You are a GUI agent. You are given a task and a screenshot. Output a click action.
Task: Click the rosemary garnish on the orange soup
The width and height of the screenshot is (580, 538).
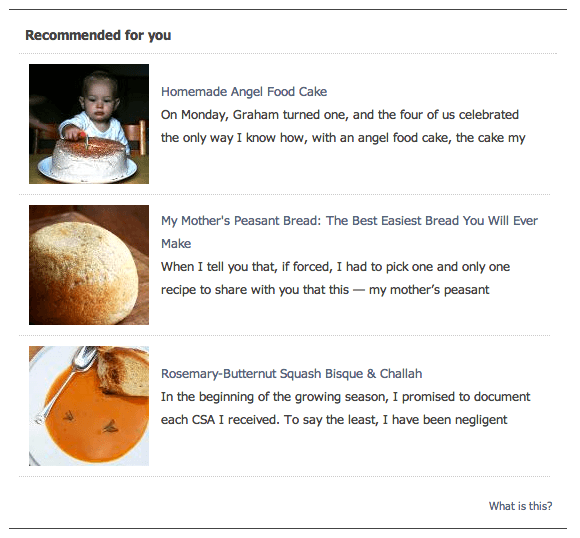111,427
